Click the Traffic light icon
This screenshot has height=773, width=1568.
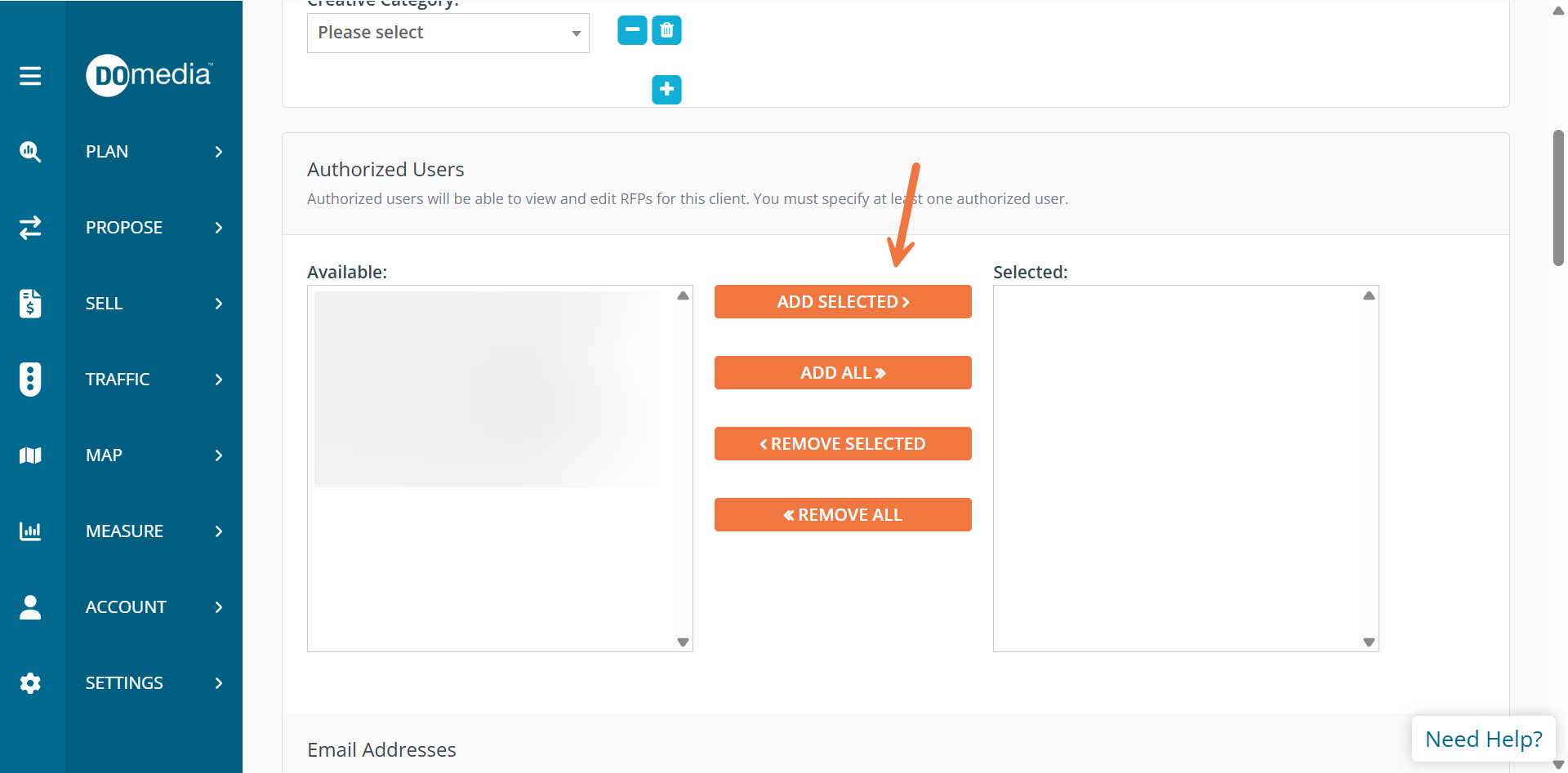pos(30,380)
